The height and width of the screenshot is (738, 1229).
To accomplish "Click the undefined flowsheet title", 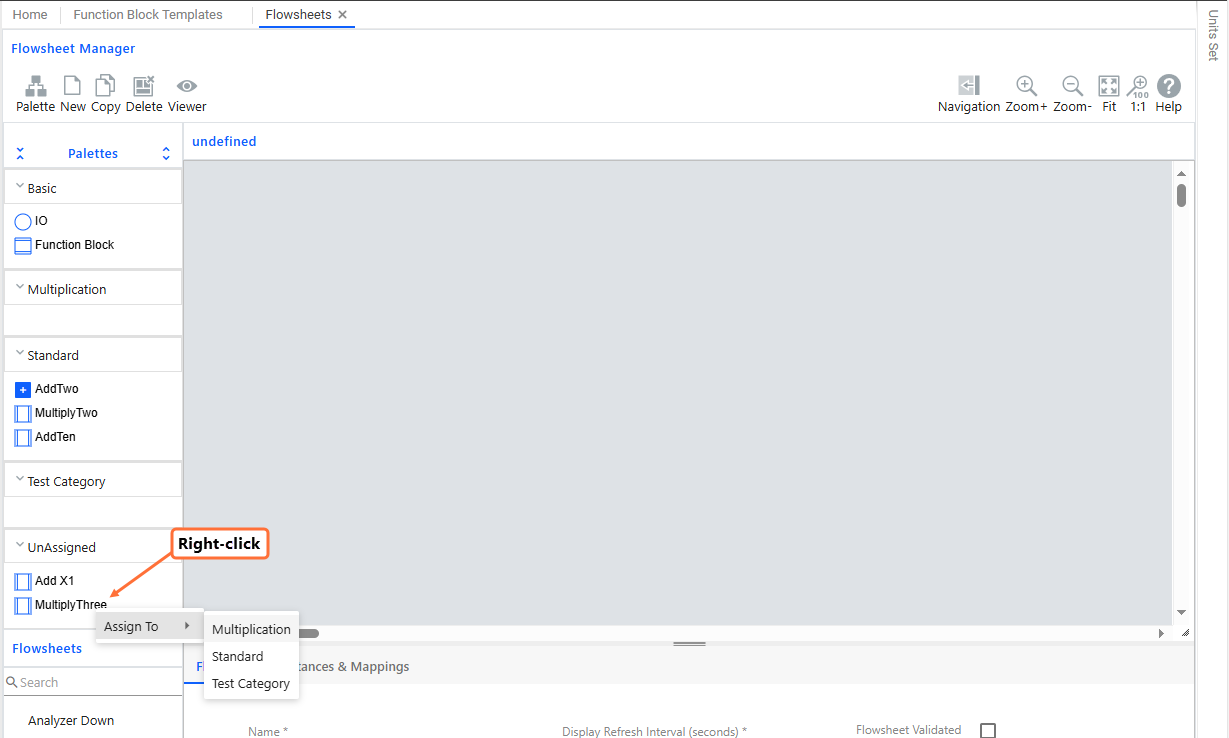I will pyautogui.click(x=224, y=142).
